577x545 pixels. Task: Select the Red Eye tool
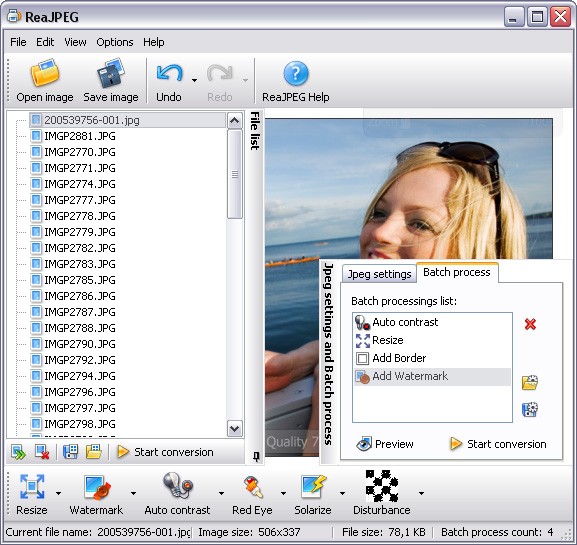pos(253,486)
